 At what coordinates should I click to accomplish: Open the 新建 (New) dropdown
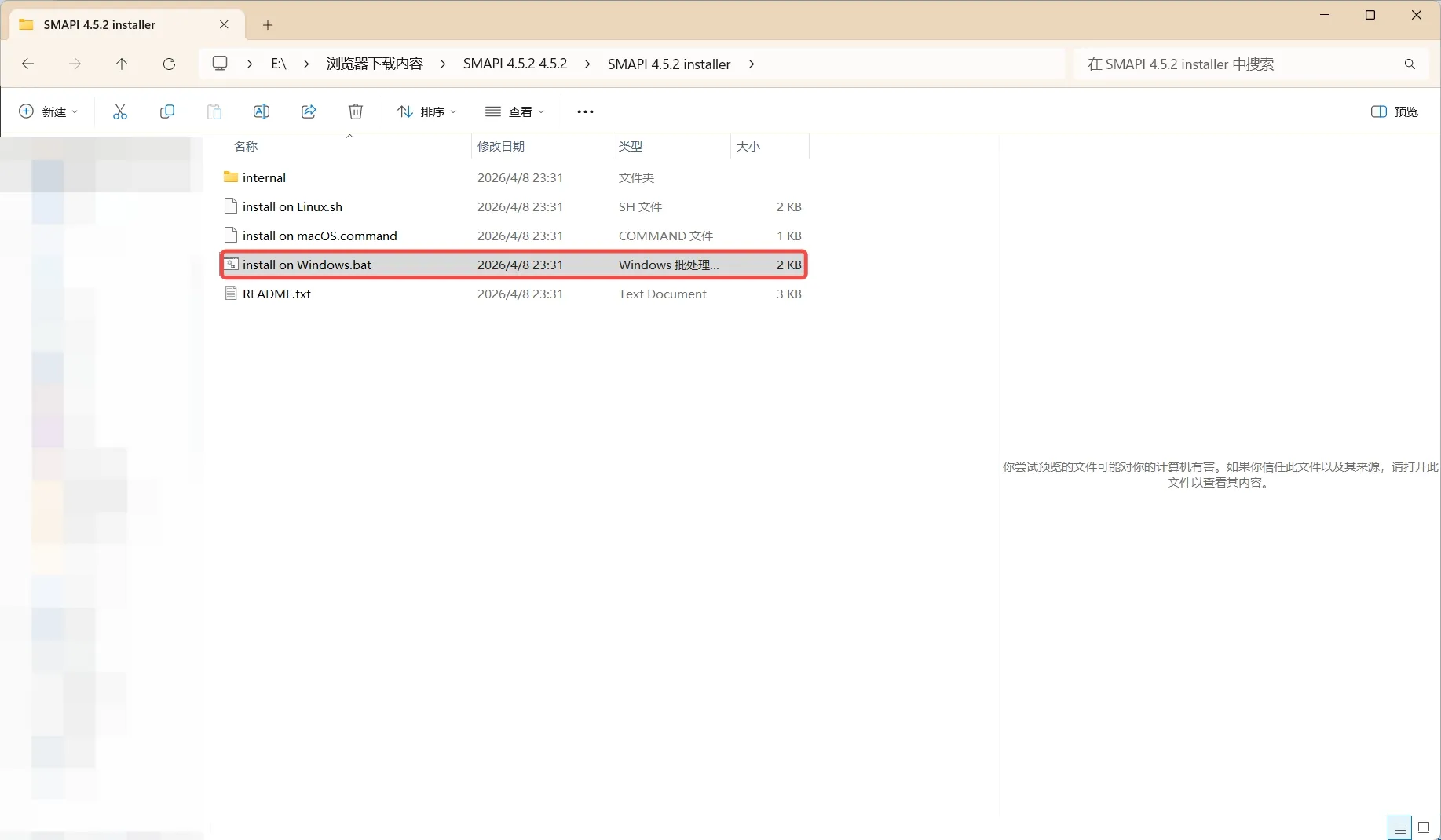pyautogui.click(x=49, y=111)
